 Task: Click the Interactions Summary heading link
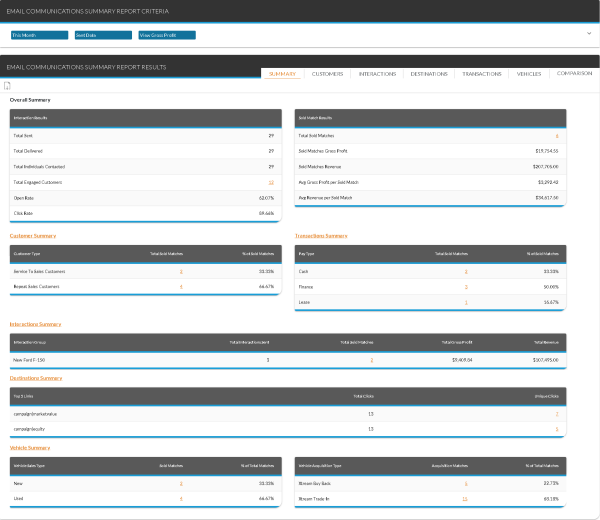pyautogui.click(x=35, y=324)
